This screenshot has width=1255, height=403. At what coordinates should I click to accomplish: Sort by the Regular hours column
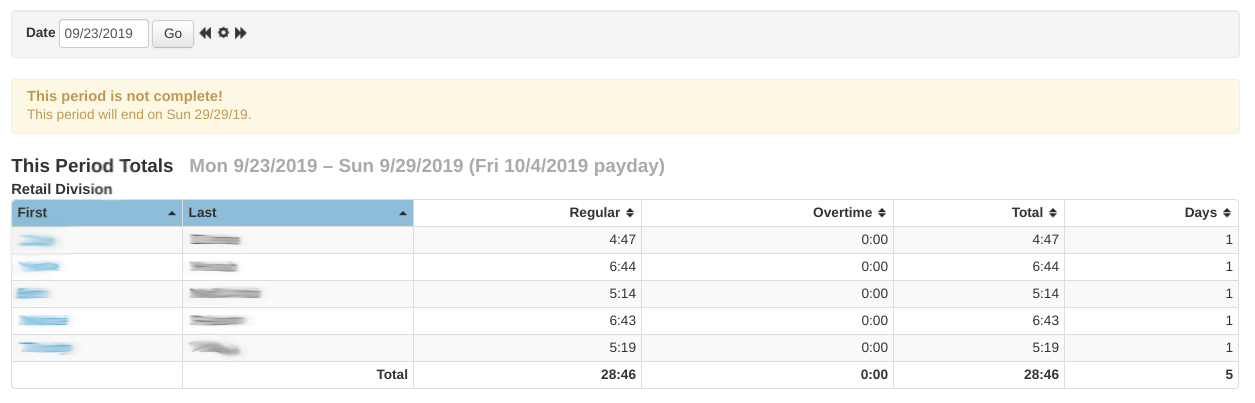(x=601, y=213)
